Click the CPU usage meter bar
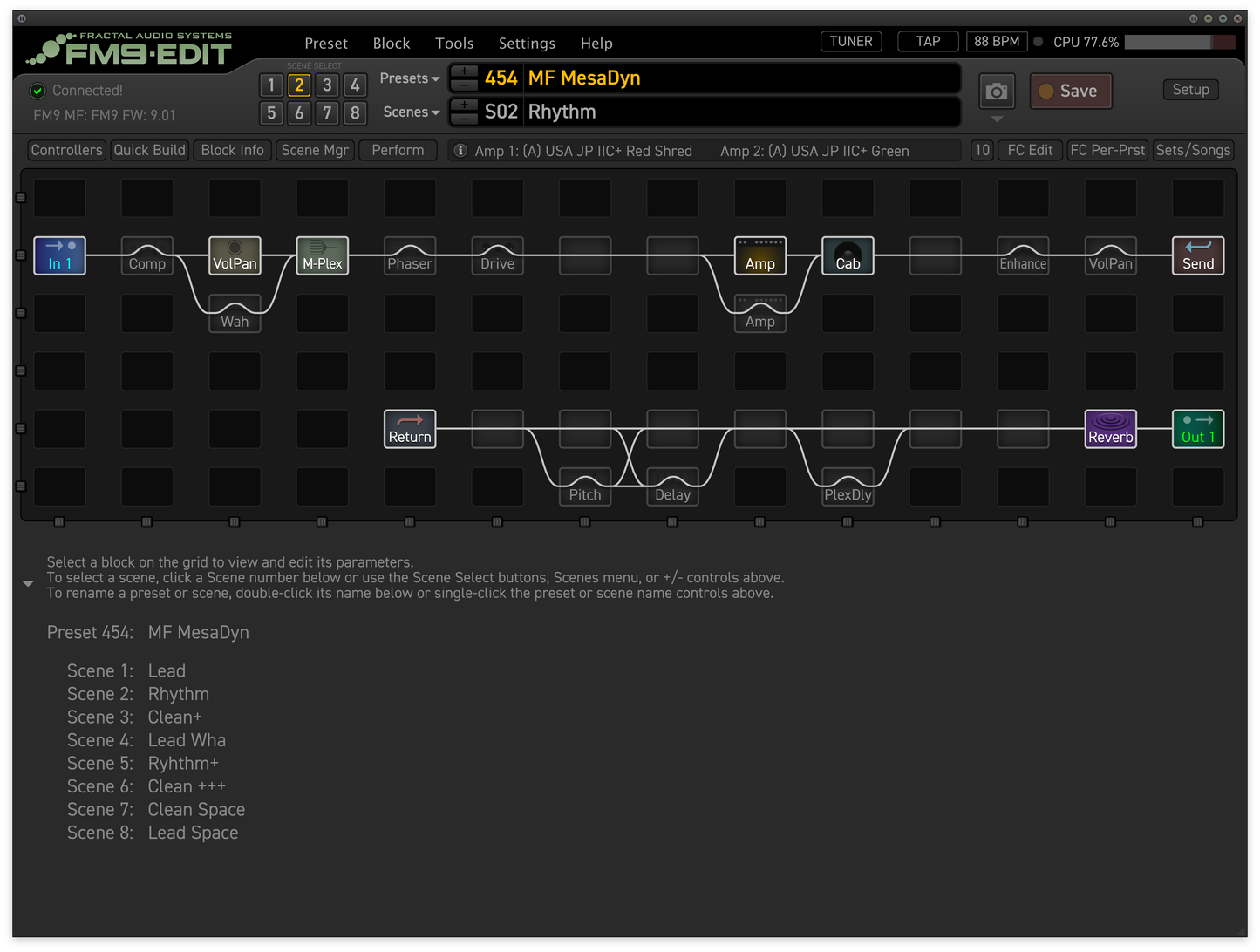The width and height of the screenshot is (1260, 952). click(1179, 43)
